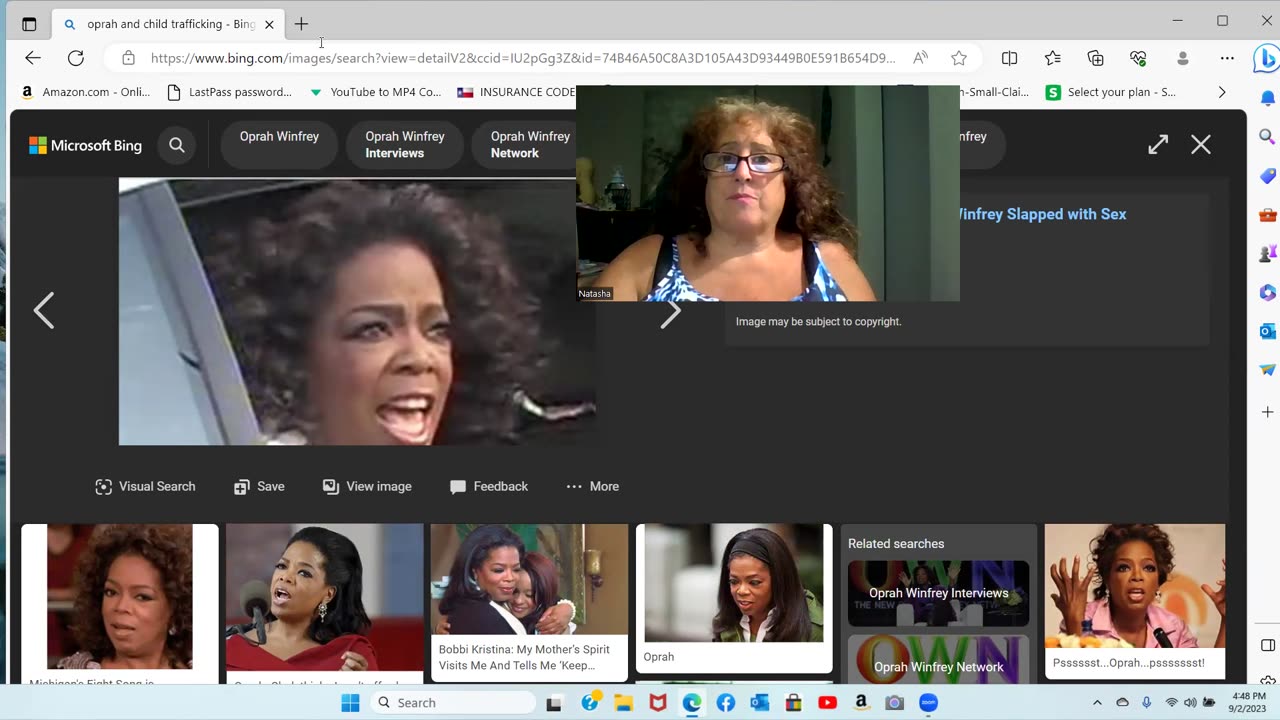
Task: Open the Collections icon
Action: pos(1096,58)
